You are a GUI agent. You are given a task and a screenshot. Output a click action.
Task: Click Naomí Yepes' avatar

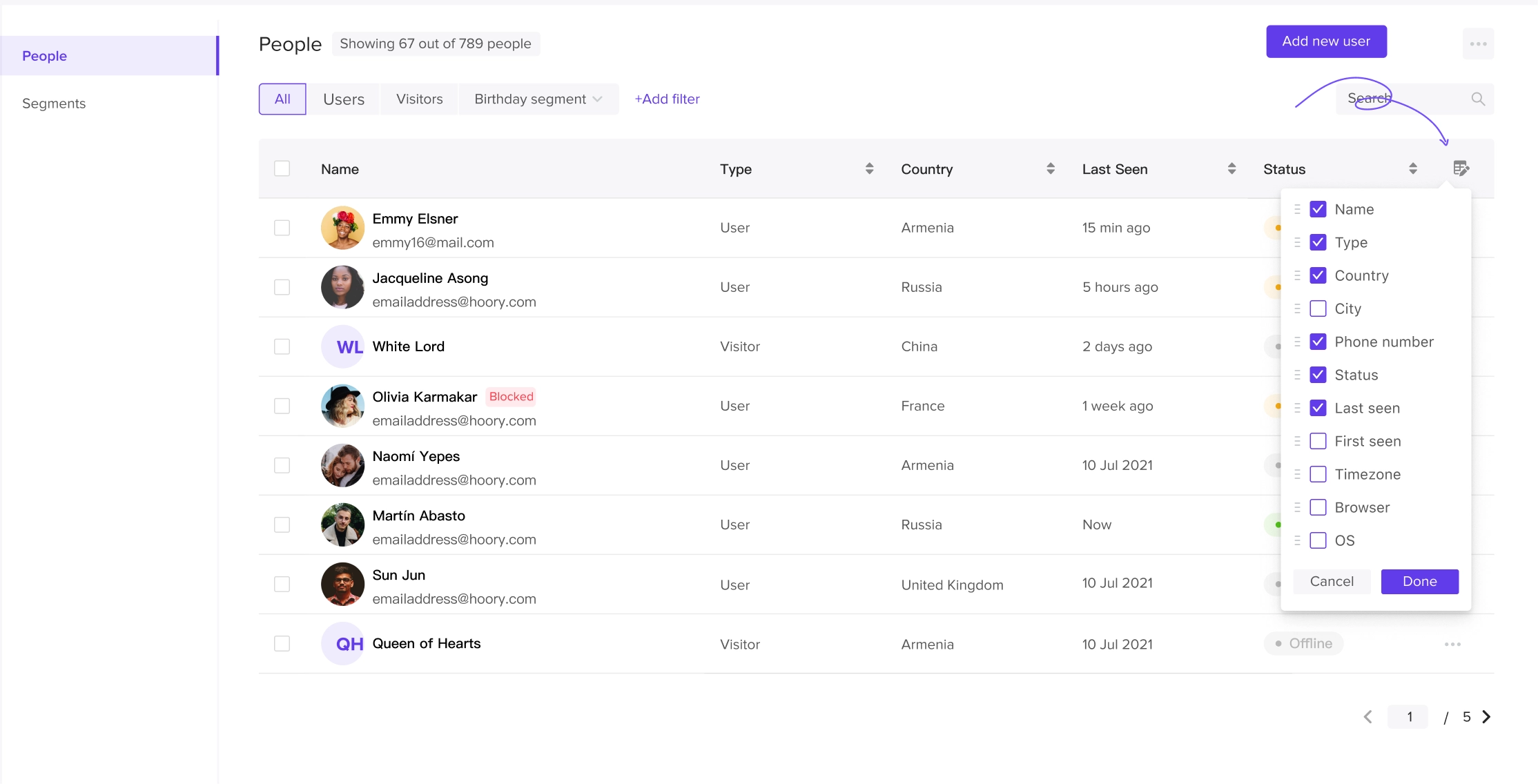(x=342, y=465)
